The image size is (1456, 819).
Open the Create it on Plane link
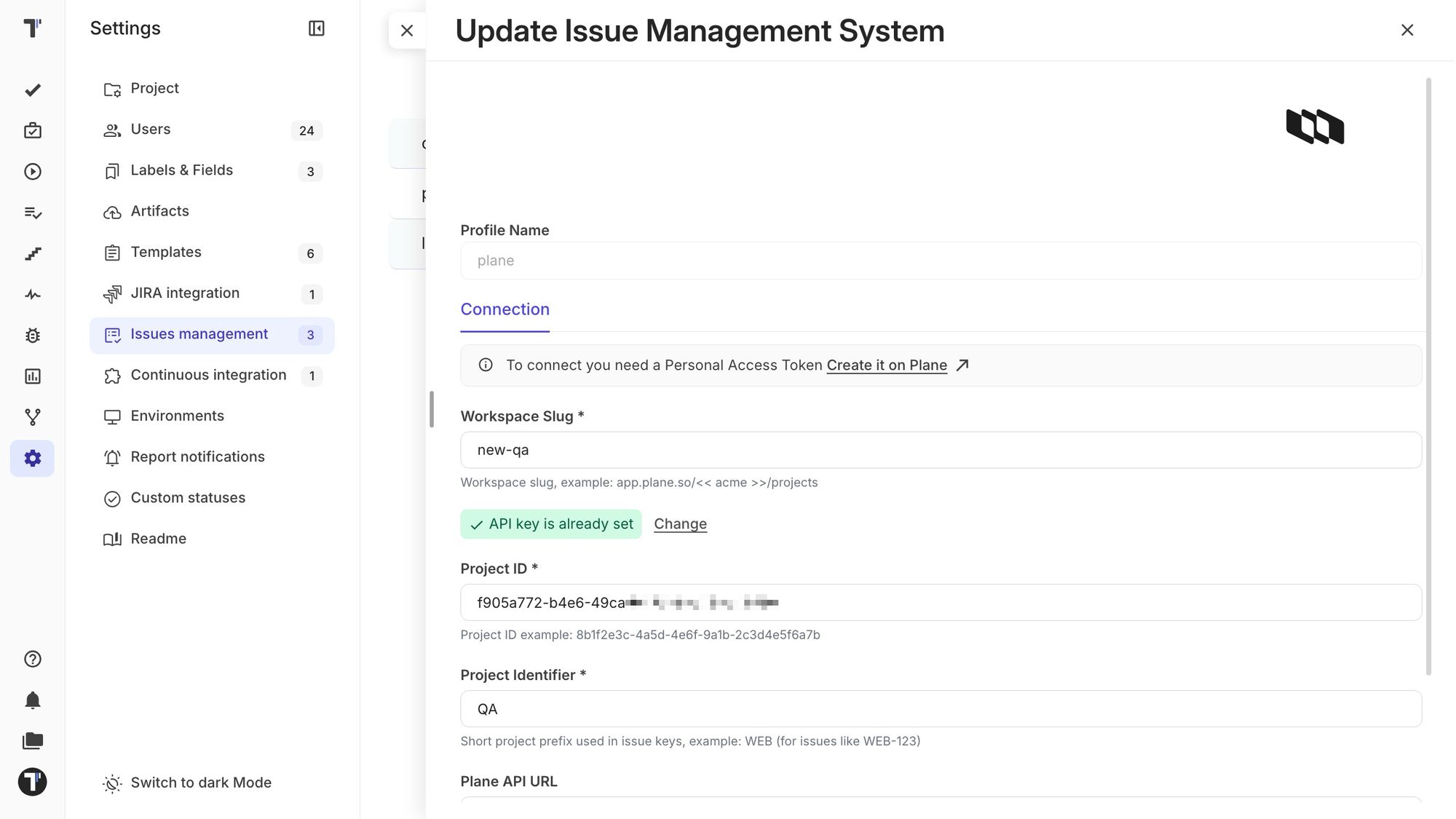[887, 365]
